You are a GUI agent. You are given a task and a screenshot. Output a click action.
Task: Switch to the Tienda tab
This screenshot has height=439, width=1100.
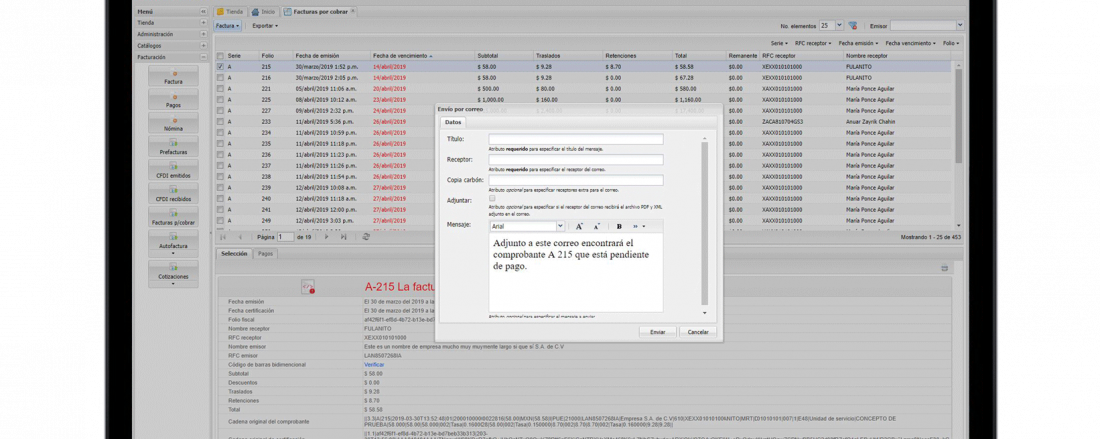(230, 11)
